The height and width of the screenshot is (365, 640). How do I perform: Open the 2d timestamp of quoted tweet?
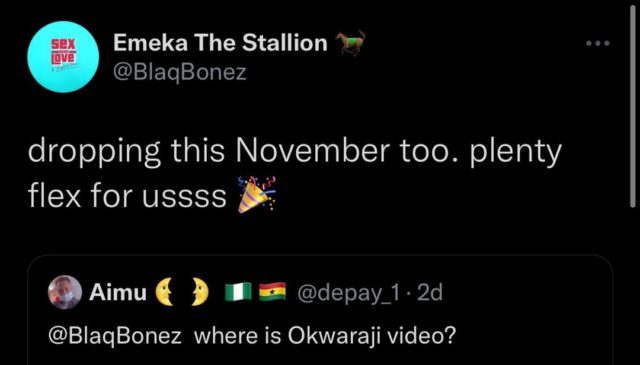pyautogui.click(x=431, y=292)
